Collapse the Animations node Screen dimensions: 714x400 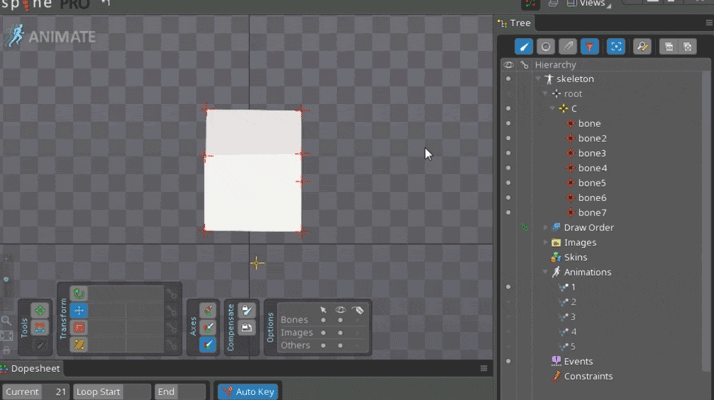[x=545, y=272]
